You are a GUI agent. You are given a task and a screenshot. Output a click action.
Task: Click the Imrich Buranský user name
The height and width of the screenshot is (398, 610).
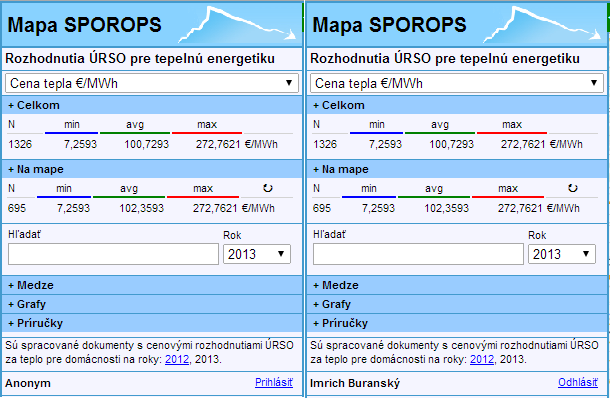coord(355,383)
